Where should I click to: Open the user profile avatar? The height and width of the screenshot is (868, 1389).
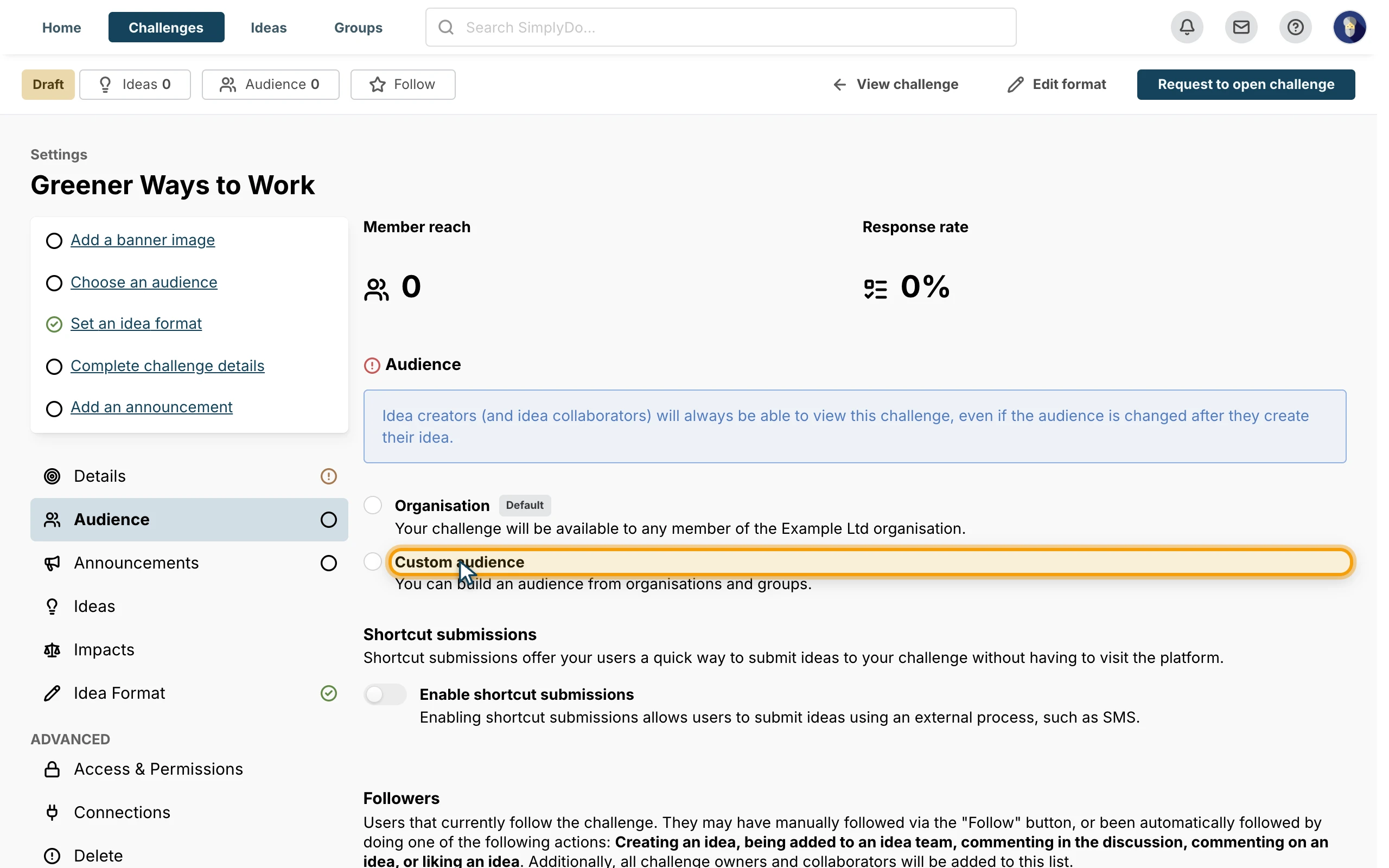[1349, 27]
